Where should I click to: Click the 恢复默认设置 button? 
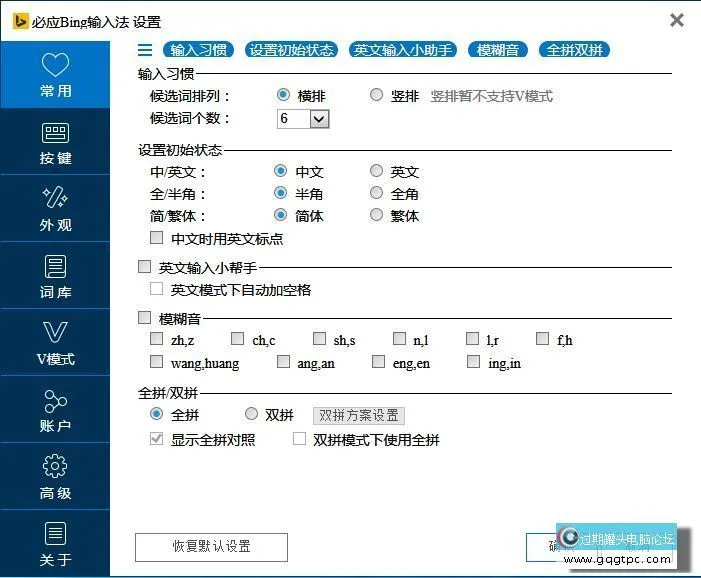(211, 546)
